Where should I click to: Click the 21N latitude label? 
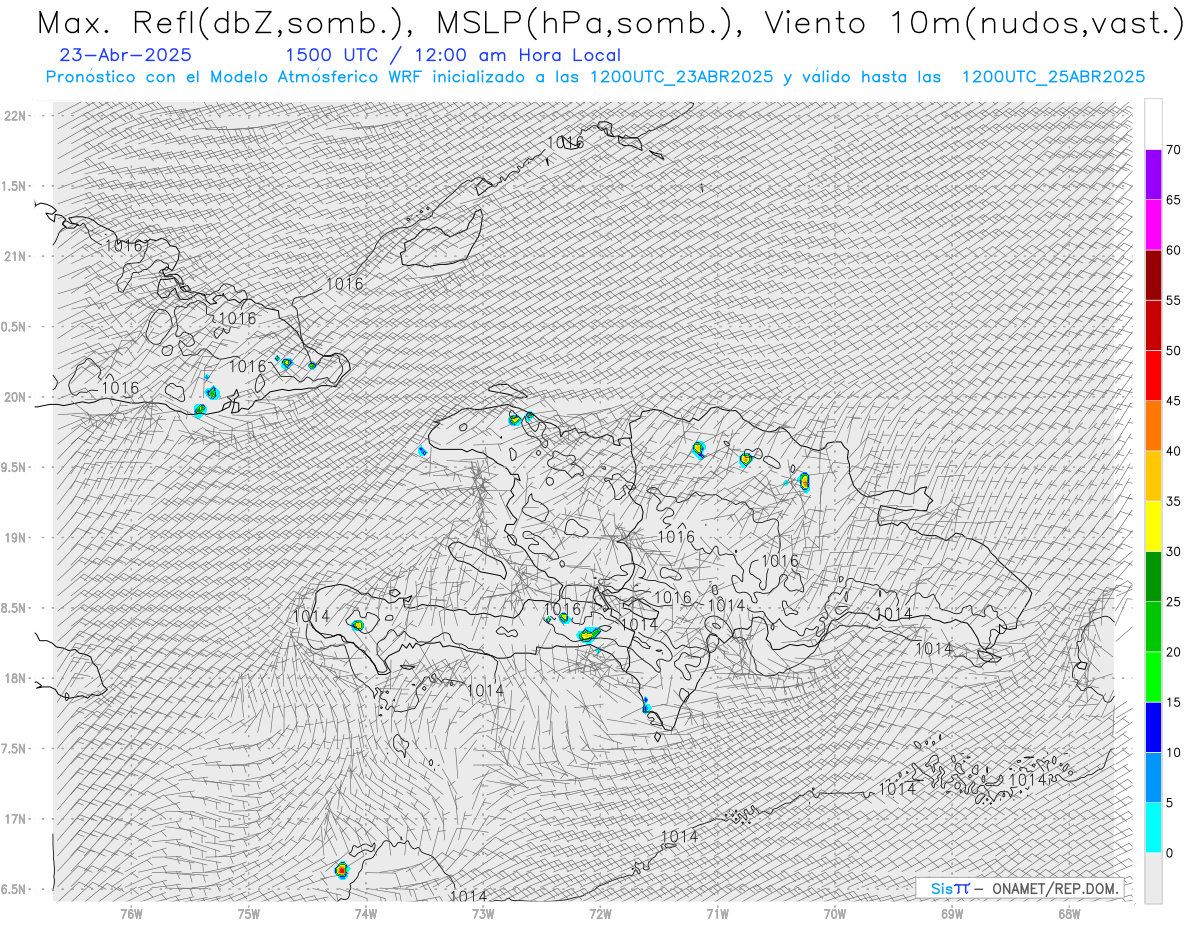[x=16, y=256]
